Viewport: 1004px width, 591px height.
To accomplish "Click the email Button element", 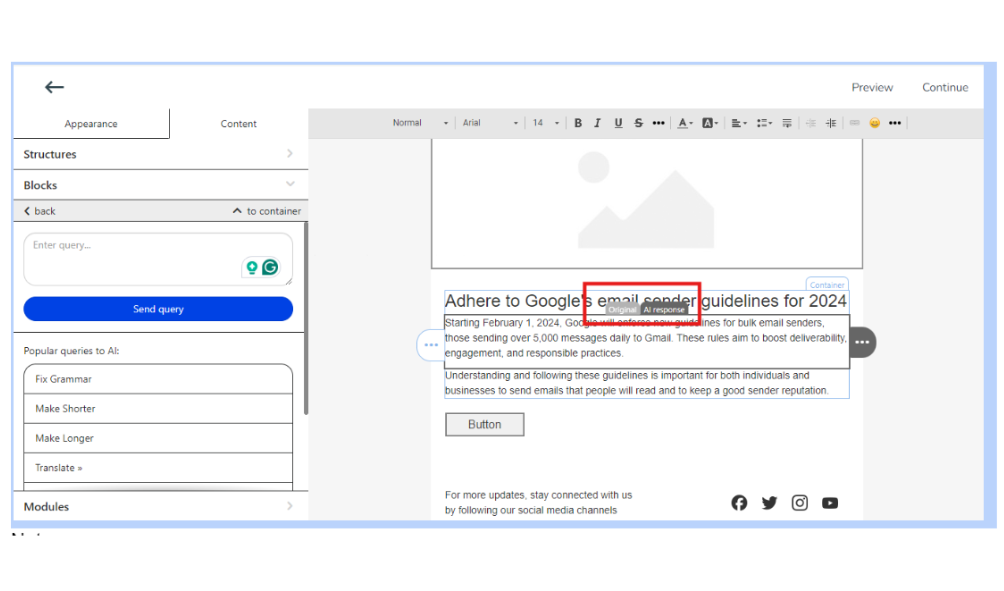I will coord(485,425).
